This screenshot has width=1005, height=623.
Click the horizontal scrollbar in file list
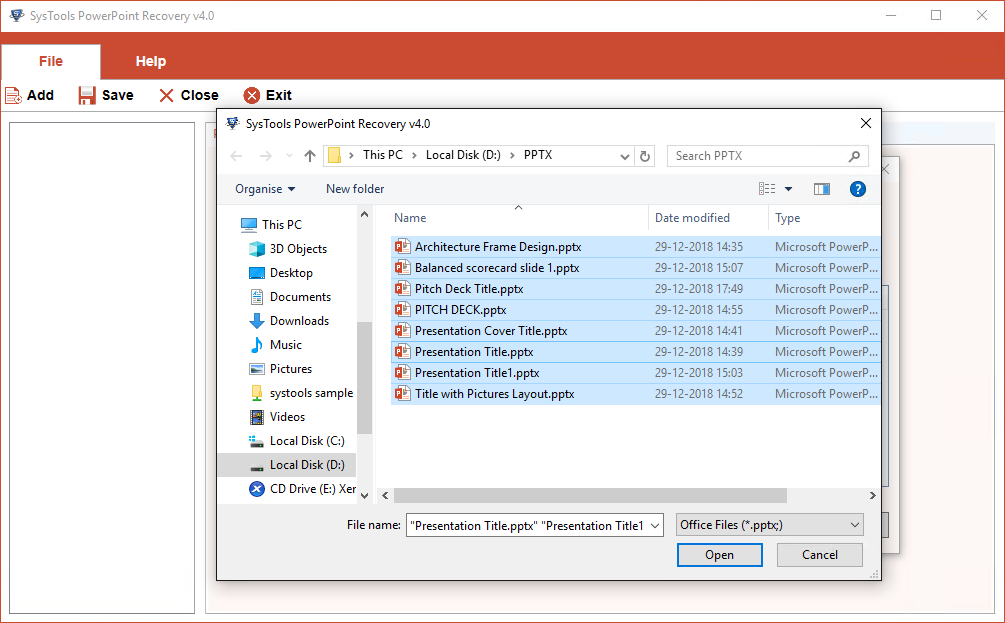(590, 495)
